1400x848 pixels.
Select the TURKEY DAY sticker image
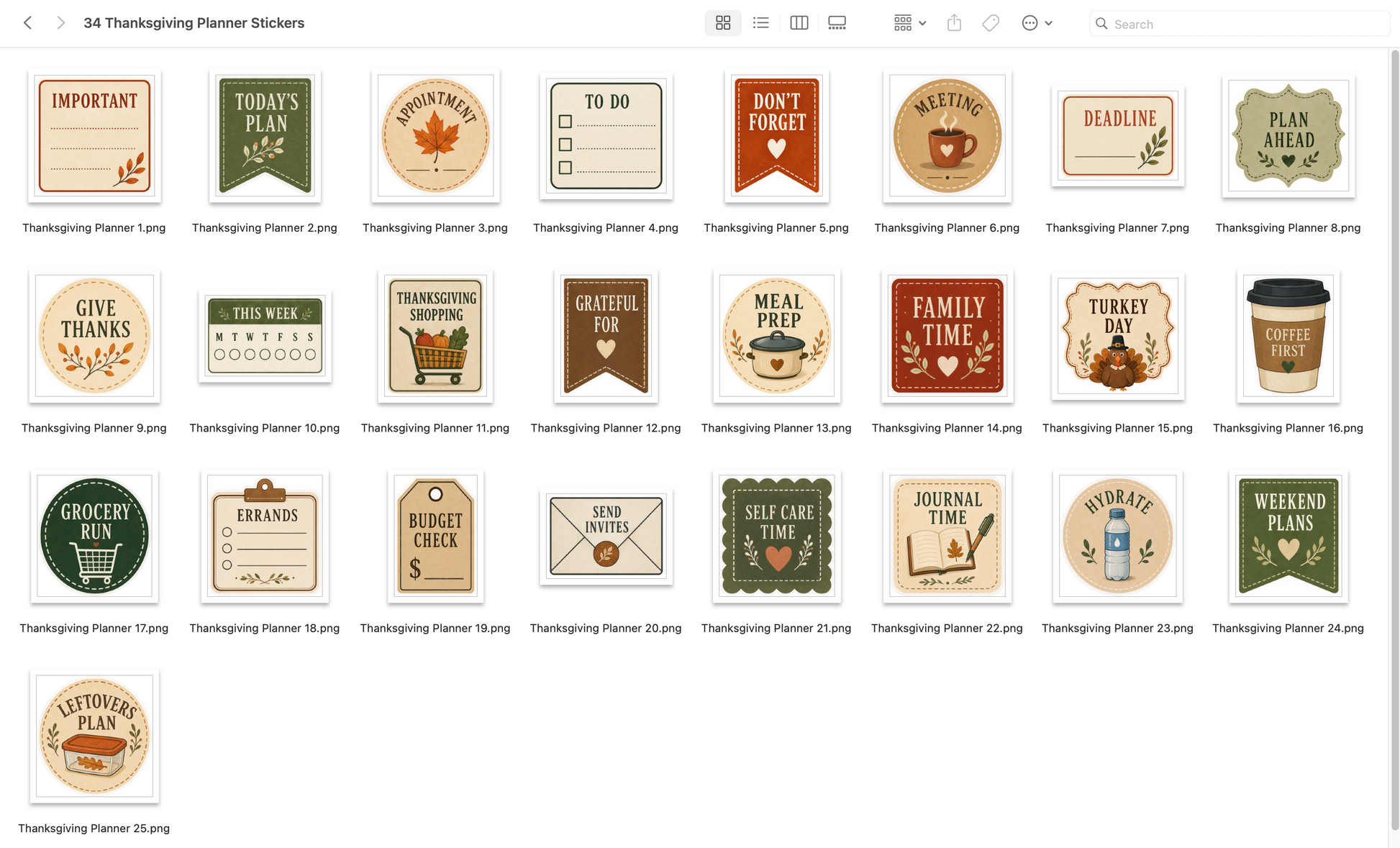pyautogui.click(x=1117, y=336)
